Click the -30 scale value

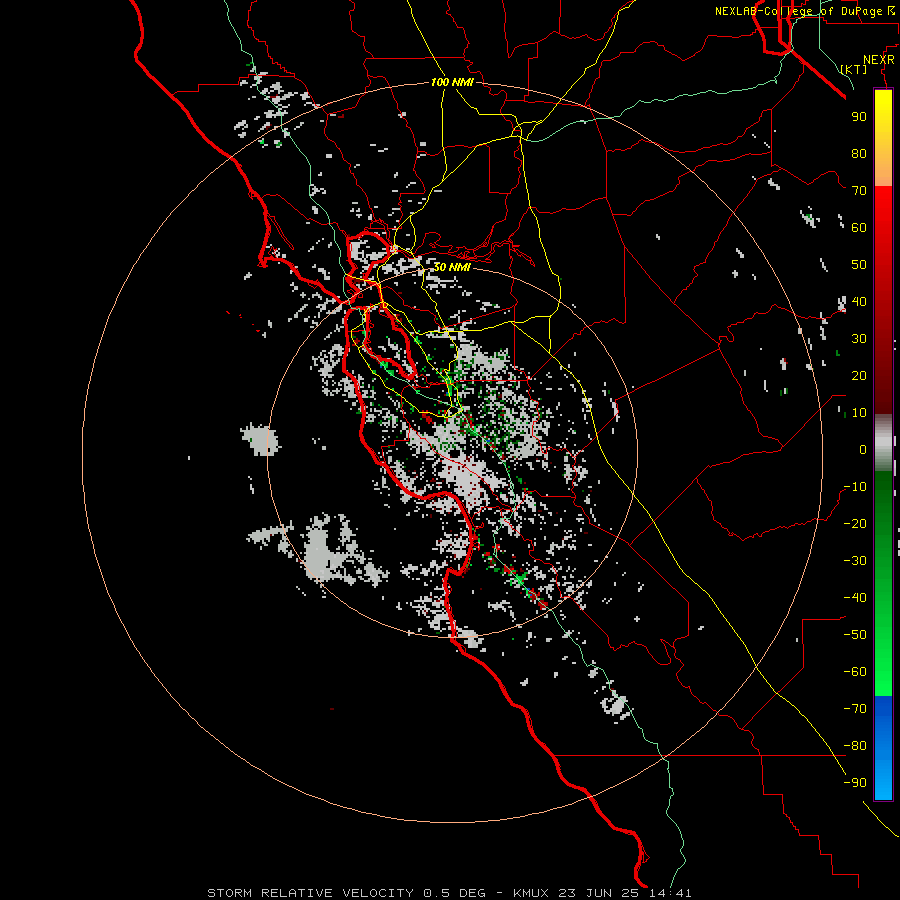pyautogui.click(x=855, y=561)
